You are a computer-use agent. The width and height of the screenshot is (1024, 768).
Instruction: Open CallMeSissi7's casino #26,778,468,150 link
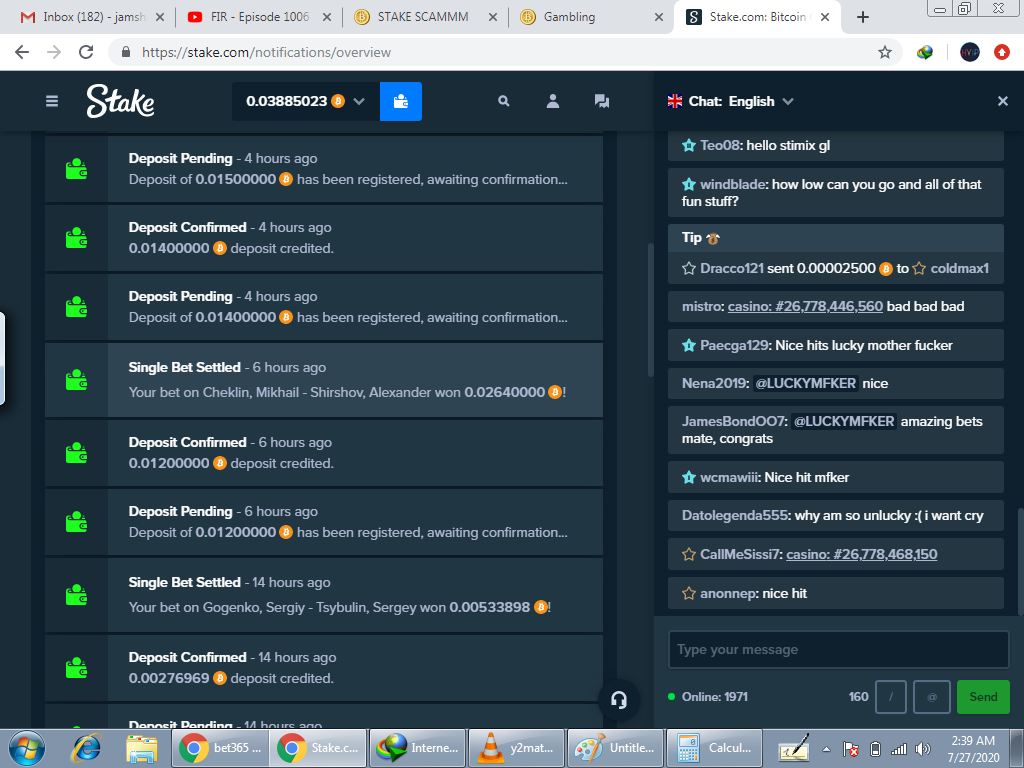tap(861, 554)
